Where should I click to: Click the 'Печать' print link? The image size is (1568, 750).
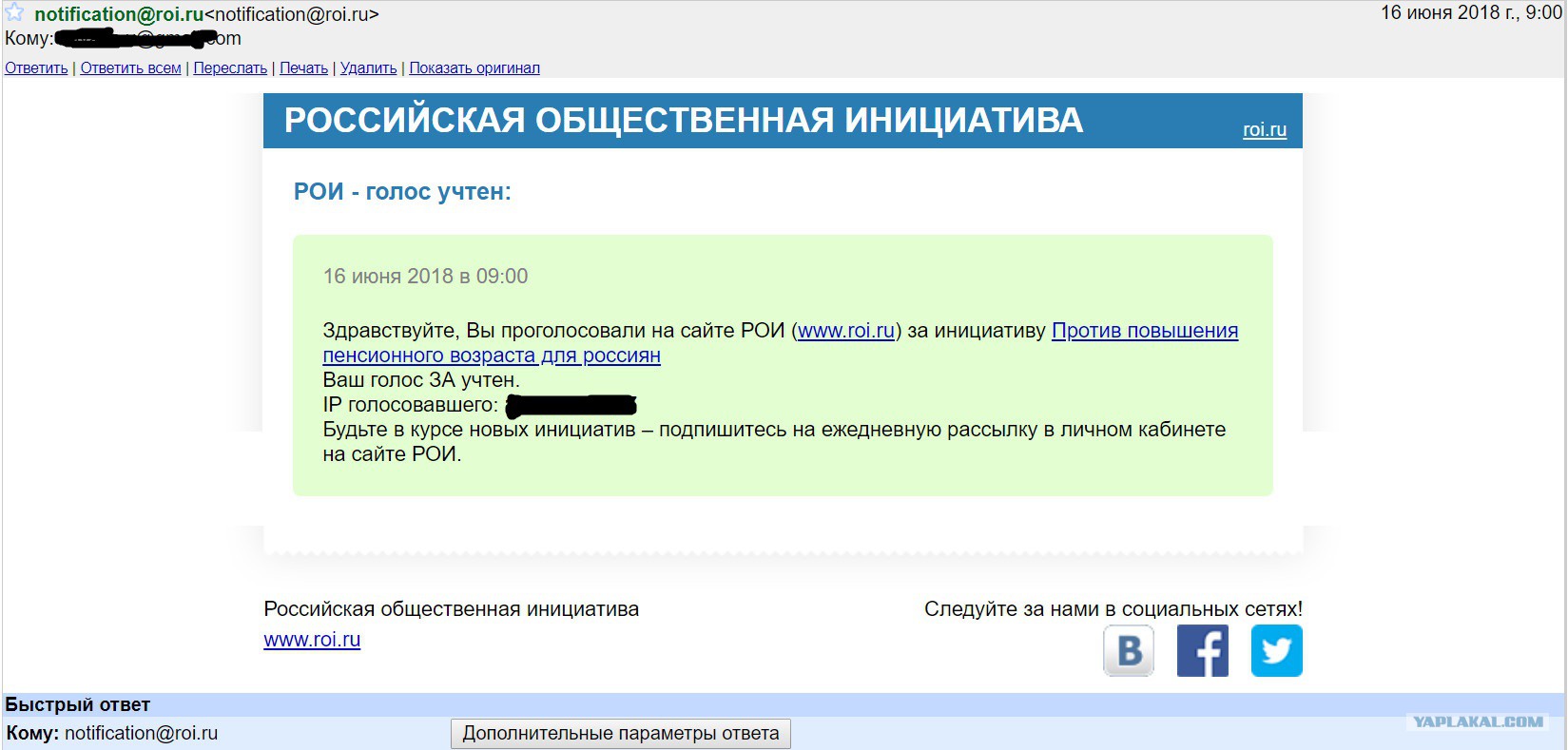tap(303, 68)
